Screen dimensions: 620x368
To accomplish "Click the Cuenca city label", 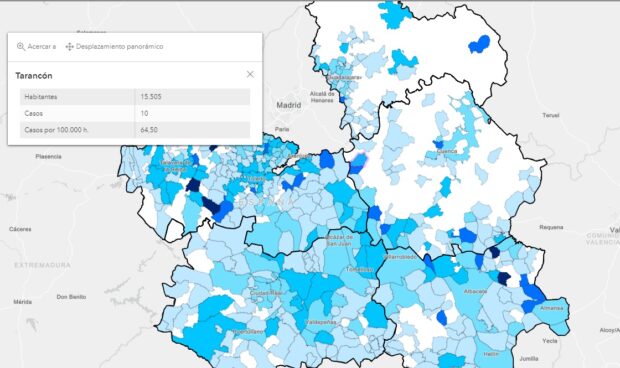I will coord(447,151).
